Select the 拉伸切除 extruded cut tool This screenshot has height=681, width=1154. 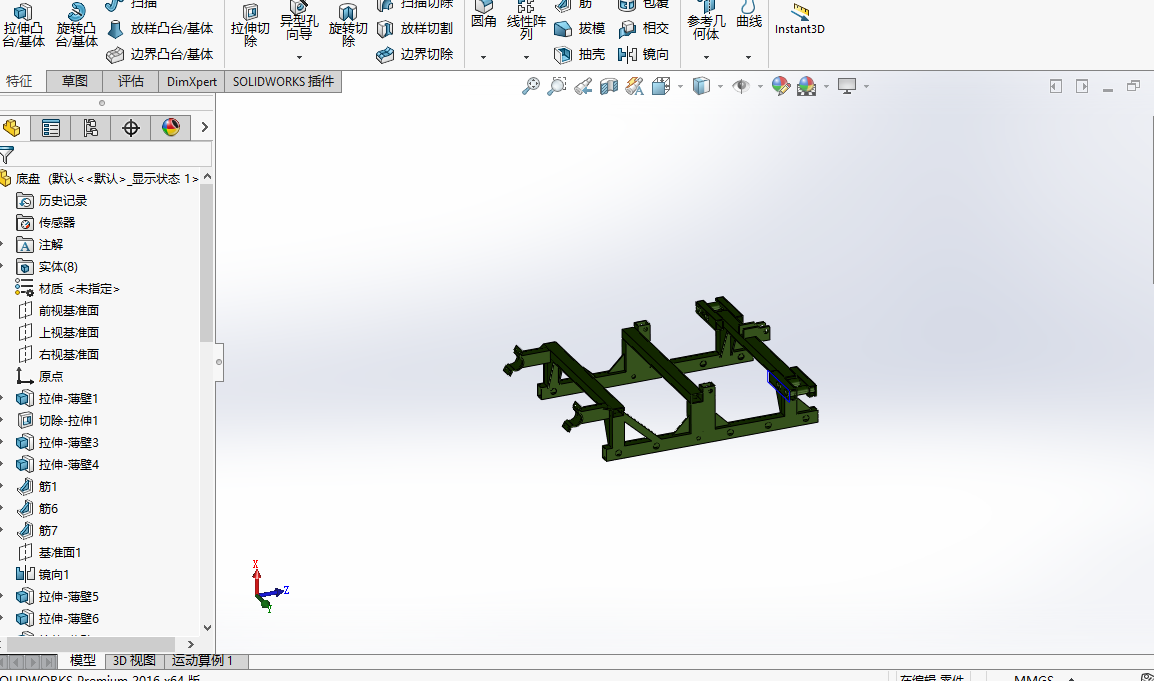point(250,26)
